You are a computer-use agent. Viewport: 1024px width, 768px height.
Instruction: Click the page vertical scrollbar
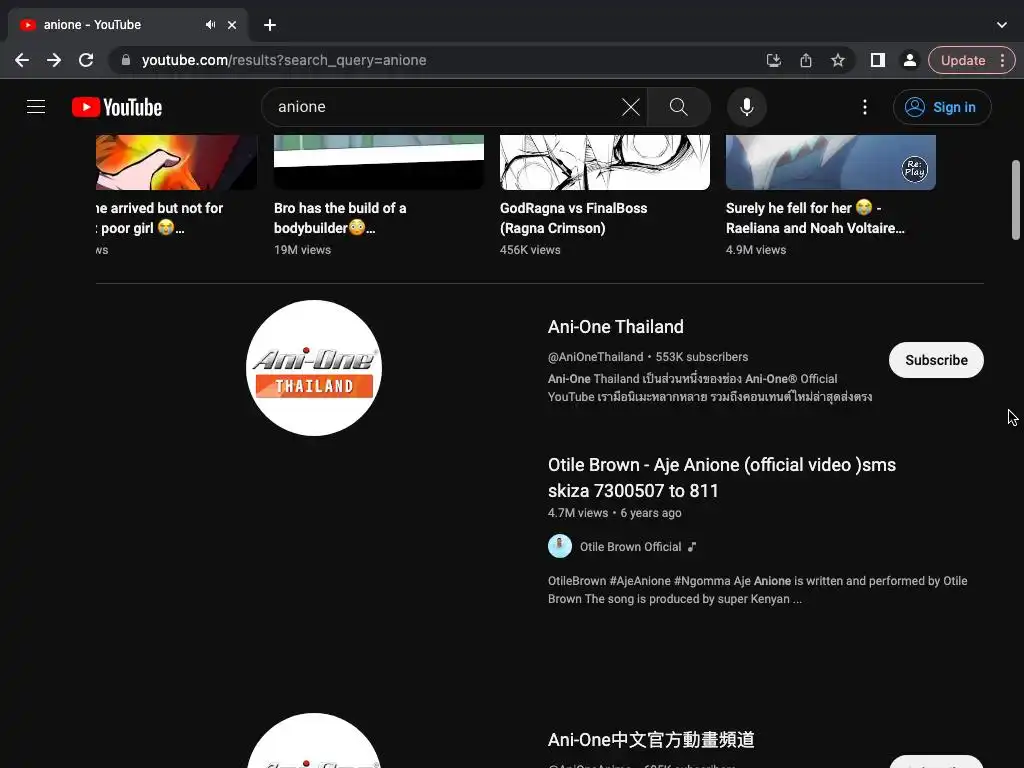point(1016,200)
